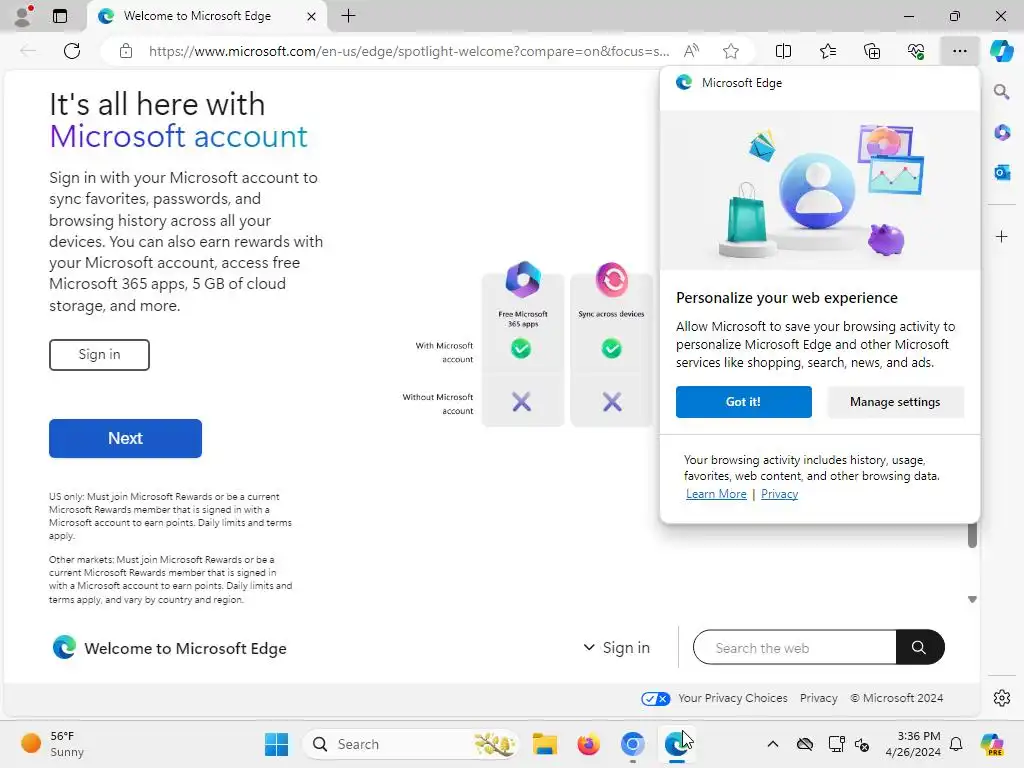View site information lock icon
Viewport: 1024px width, 768px height.
(126, 51)
